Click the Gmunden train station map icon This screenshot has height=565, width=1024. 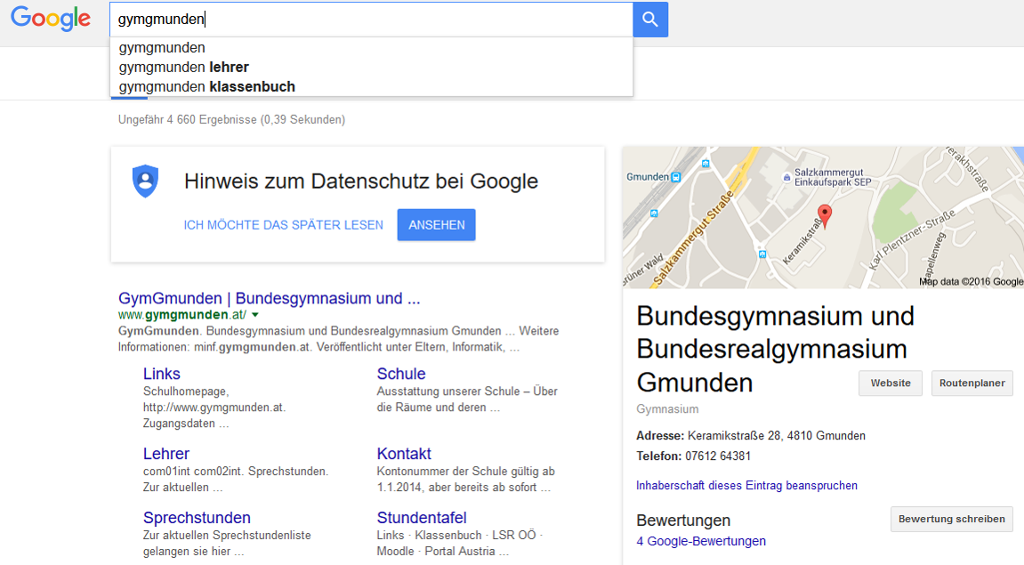pyautogui.click(x=676, y=177)
